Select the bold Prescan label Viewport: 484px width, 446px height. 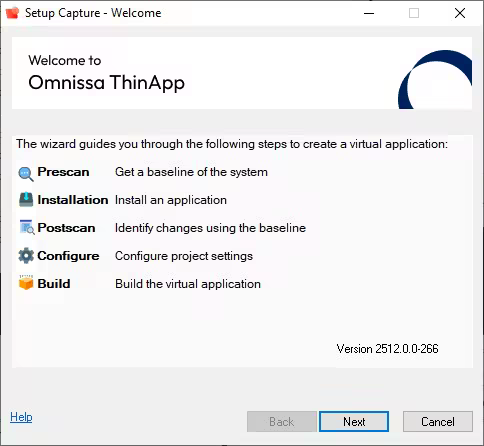point(63,172)
